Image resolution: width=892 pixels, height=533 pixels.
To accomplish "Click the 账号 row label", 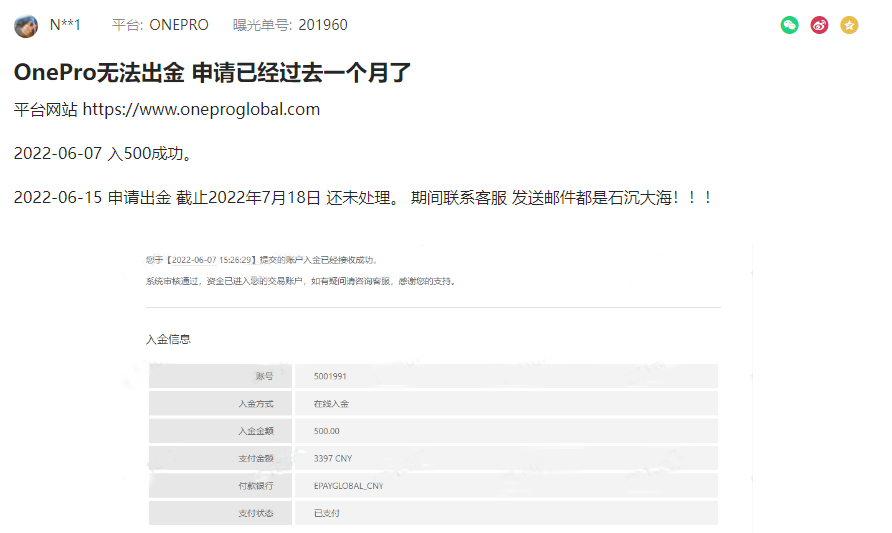I will [x=264, y=376].
